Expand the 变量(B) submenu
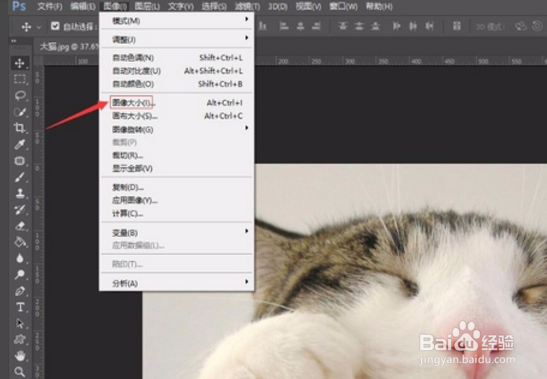Image resolution: width=547 pixels, height=379 pixels. [177, 232]
